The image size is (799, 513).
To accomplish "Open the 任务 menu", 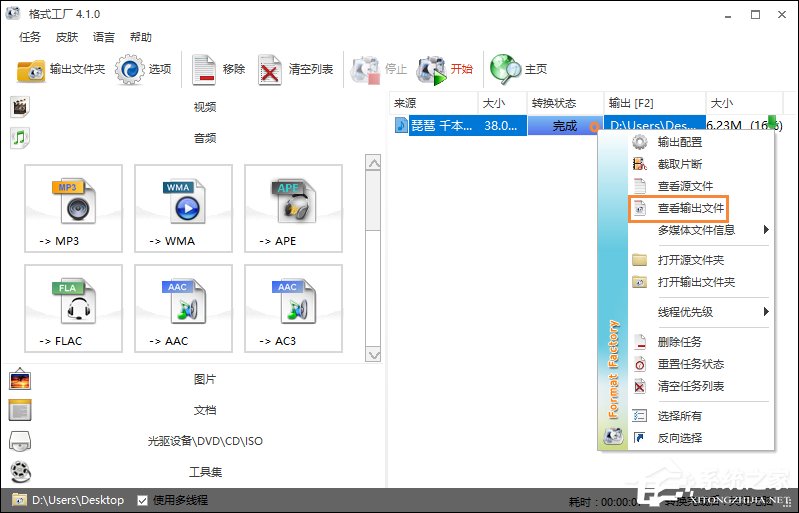I will click(30, 37).
